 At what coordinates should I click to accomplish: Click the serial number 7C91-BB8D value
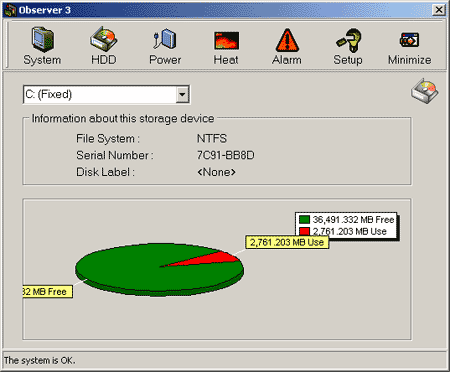point(226,155)
